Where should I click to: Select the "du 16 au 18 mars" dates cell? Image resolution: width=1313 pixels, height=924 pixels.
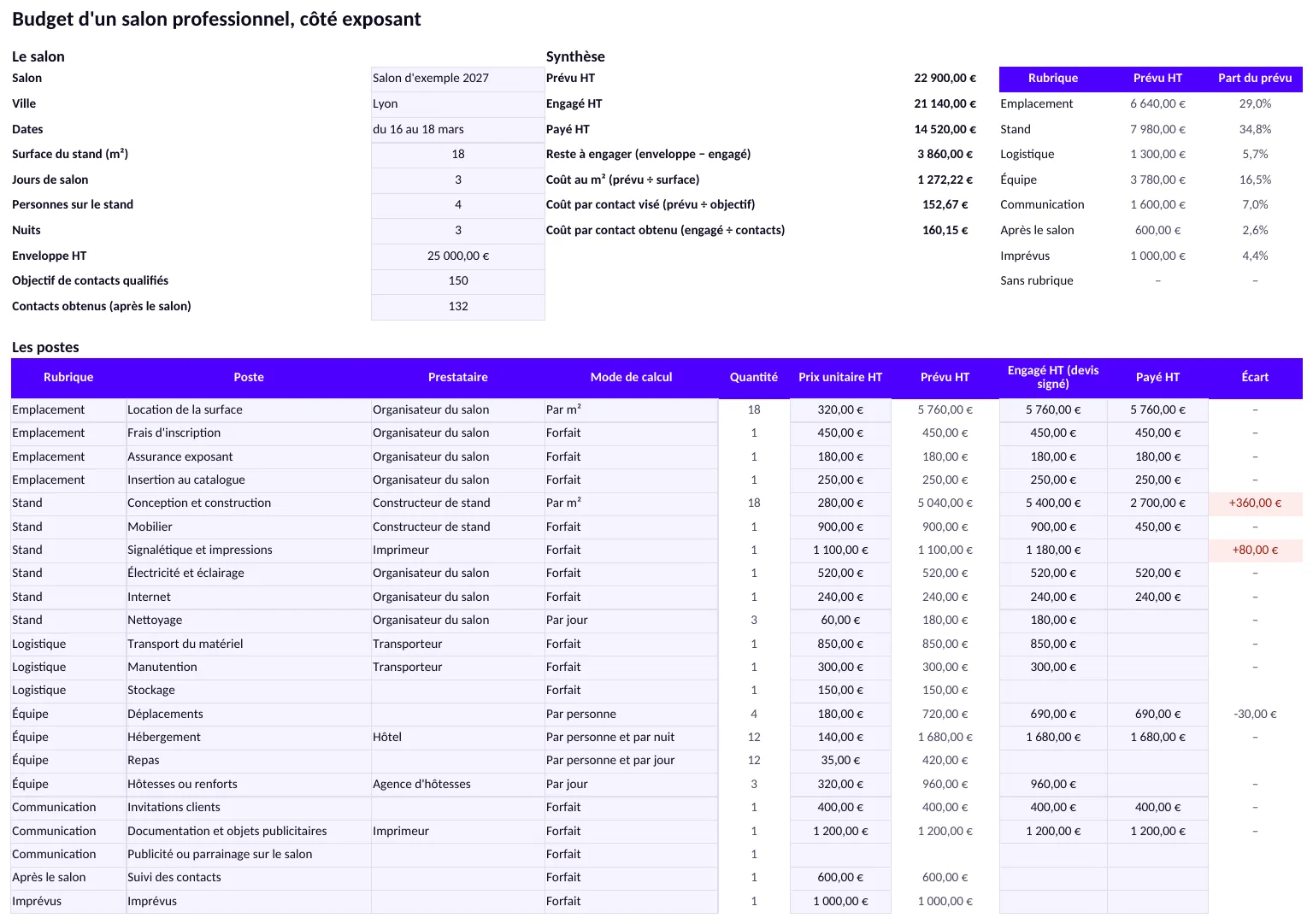(x=458, y=129)
